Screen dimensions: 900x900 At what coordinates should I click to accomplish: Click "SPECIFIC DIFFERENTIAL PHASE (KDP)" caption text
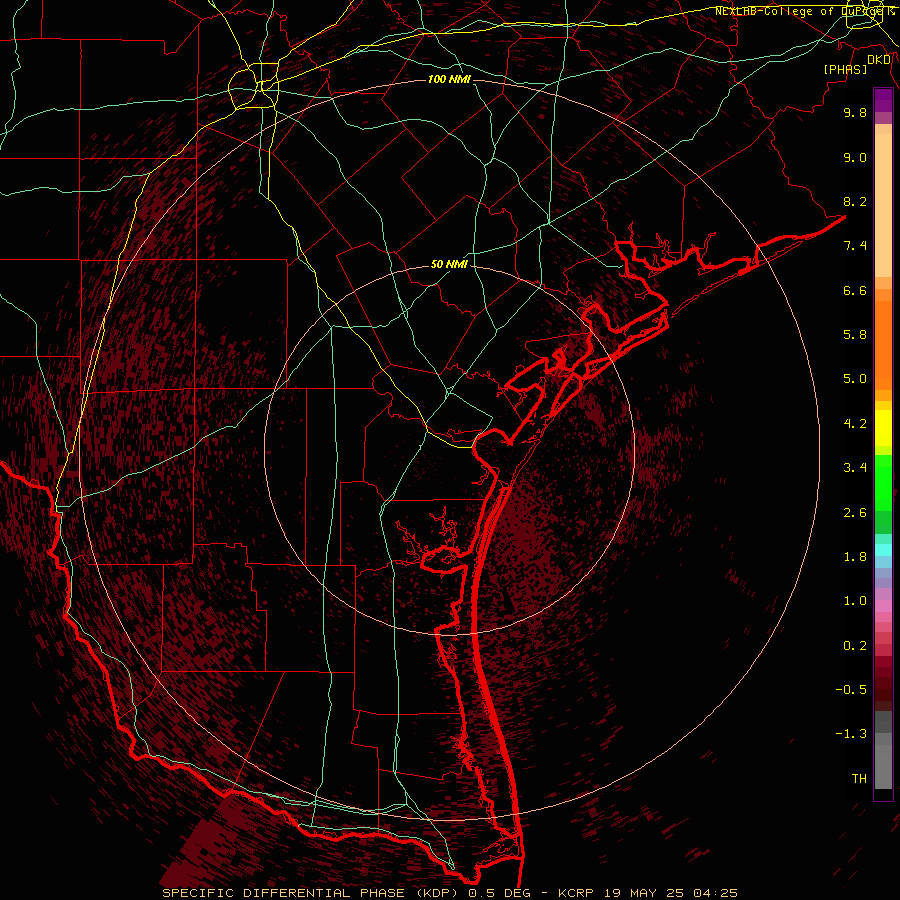[313, 893]
